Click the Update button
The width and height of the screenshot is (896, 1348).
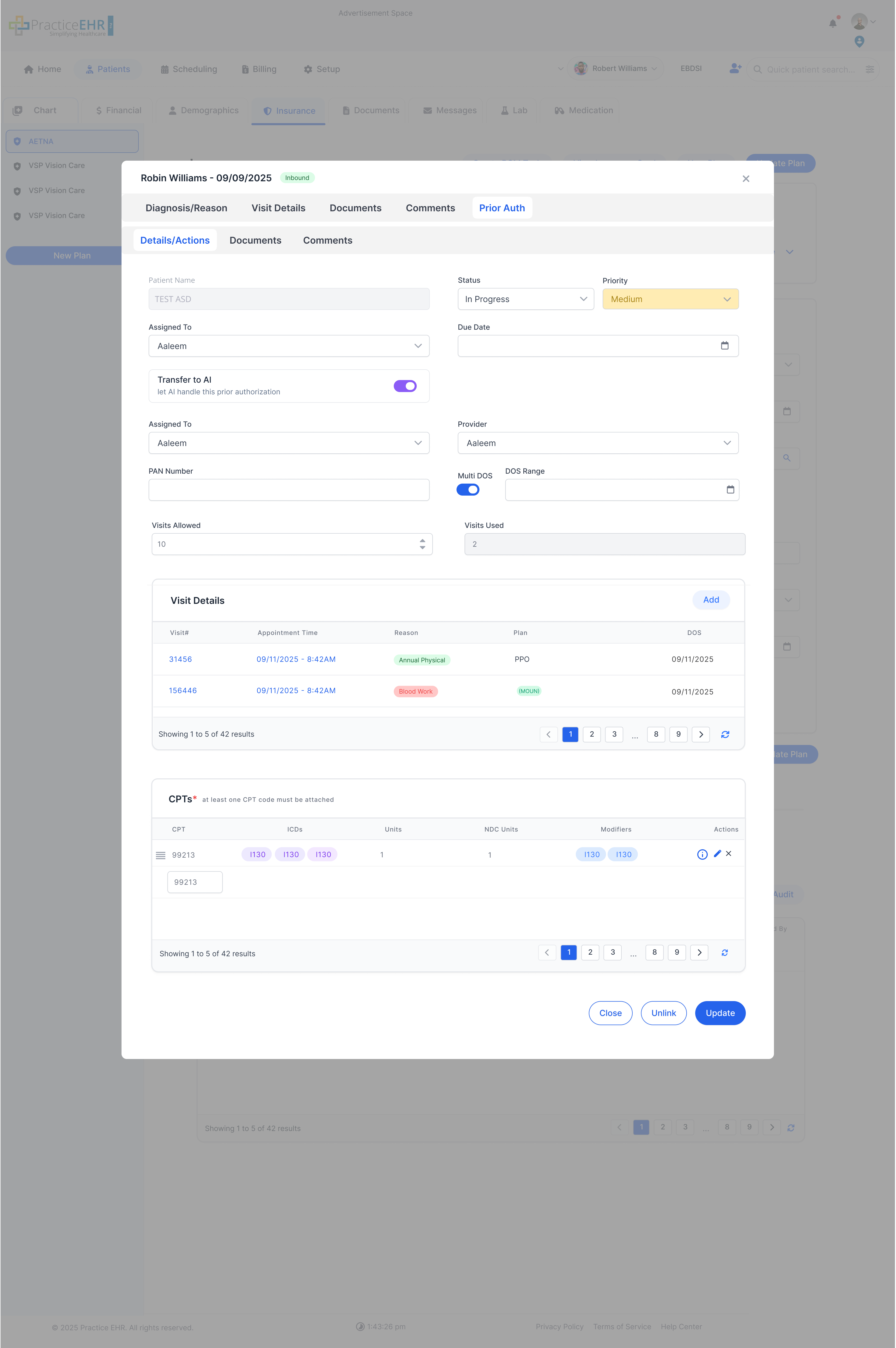click(x=720, y=1013)
